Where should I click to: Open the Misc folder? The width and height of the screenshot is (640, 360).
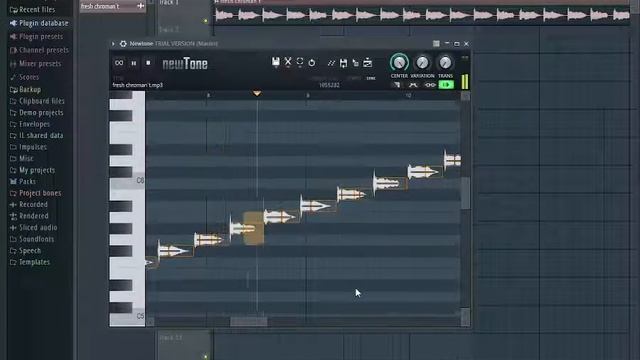22,158
